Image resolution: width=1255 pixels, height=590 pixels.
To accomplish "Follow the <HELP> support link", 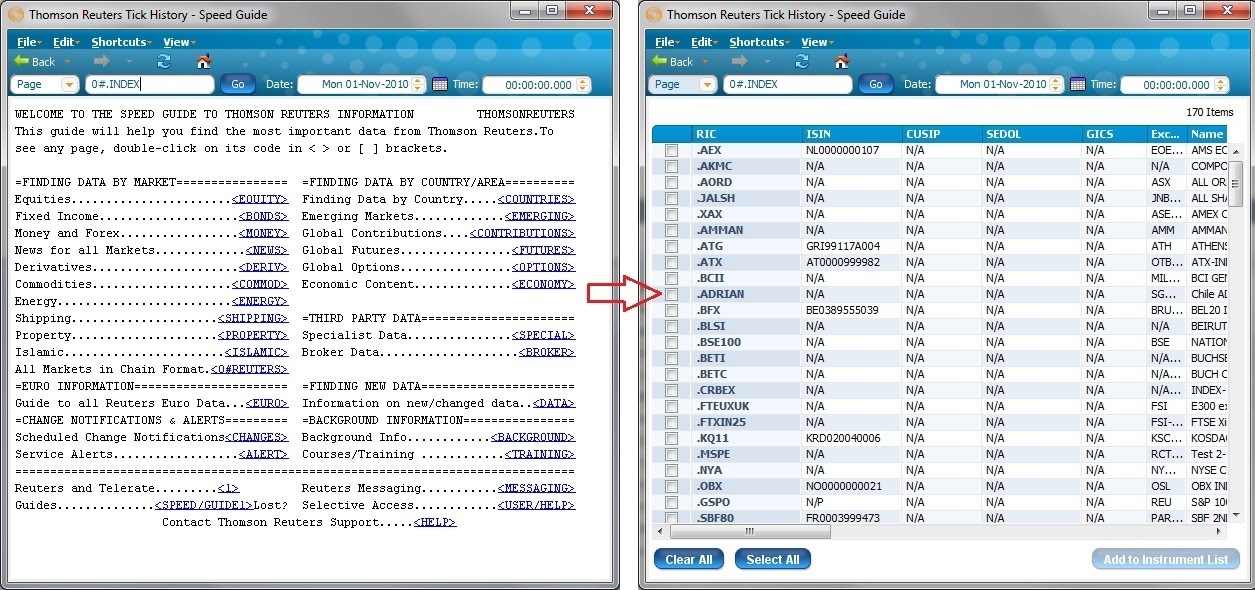I will click(435, 522).
